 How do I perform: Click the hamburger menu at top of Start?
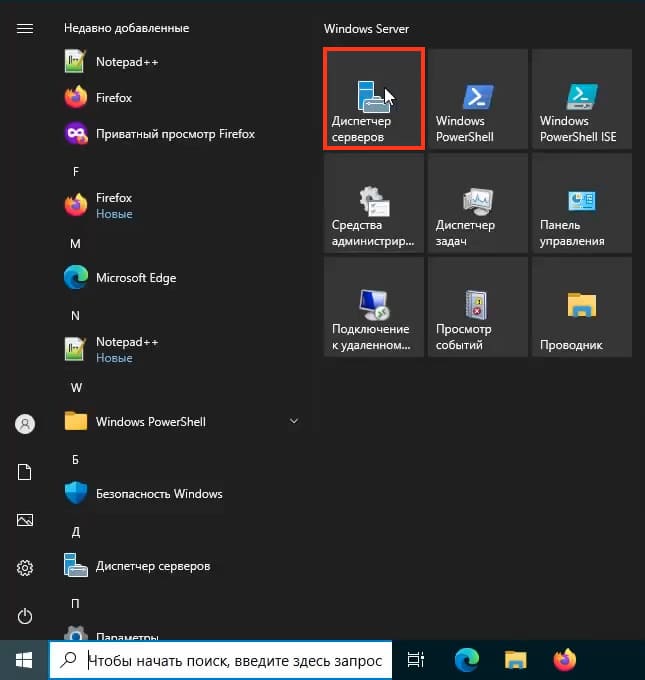25,29
